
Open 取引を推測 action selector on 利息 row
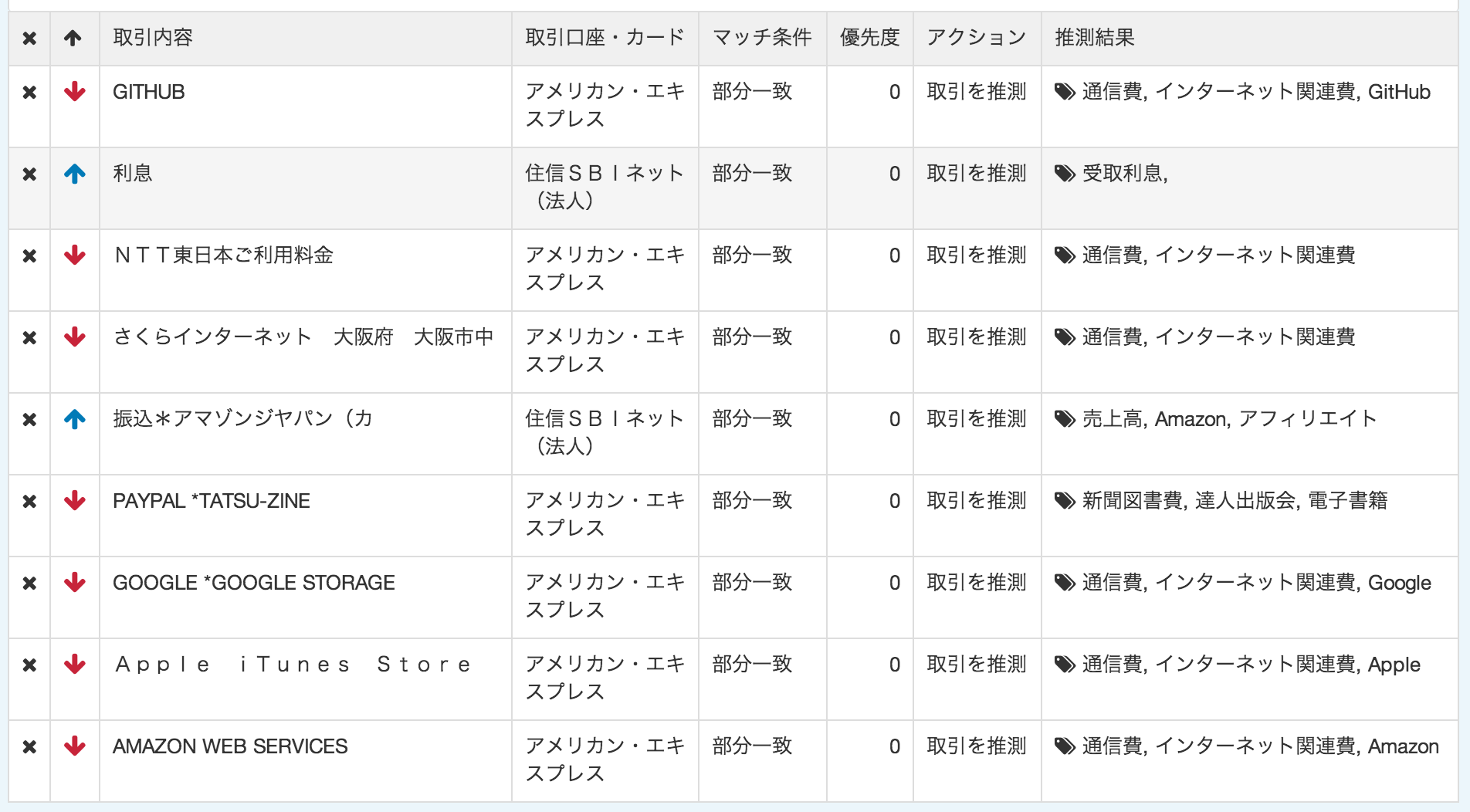tap(976, 174)
